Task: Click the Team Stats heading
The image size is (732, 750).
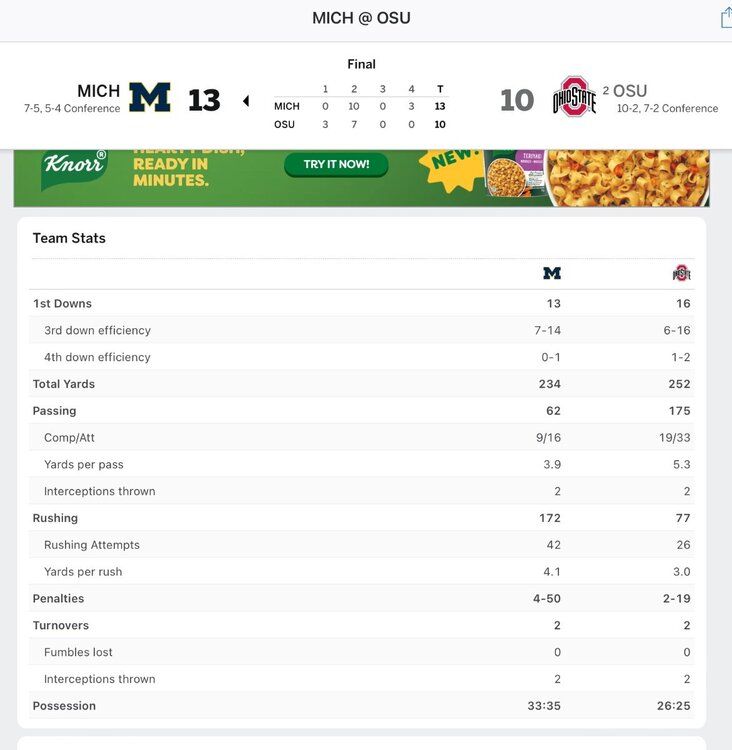Action: [69, 238]
